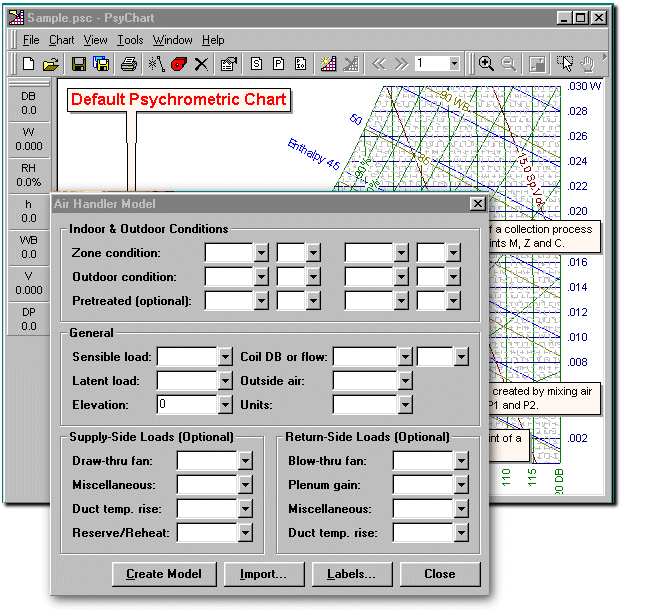Open the Plenum gain dropdown
The image size is (647, 614).
tap(461, 485)
